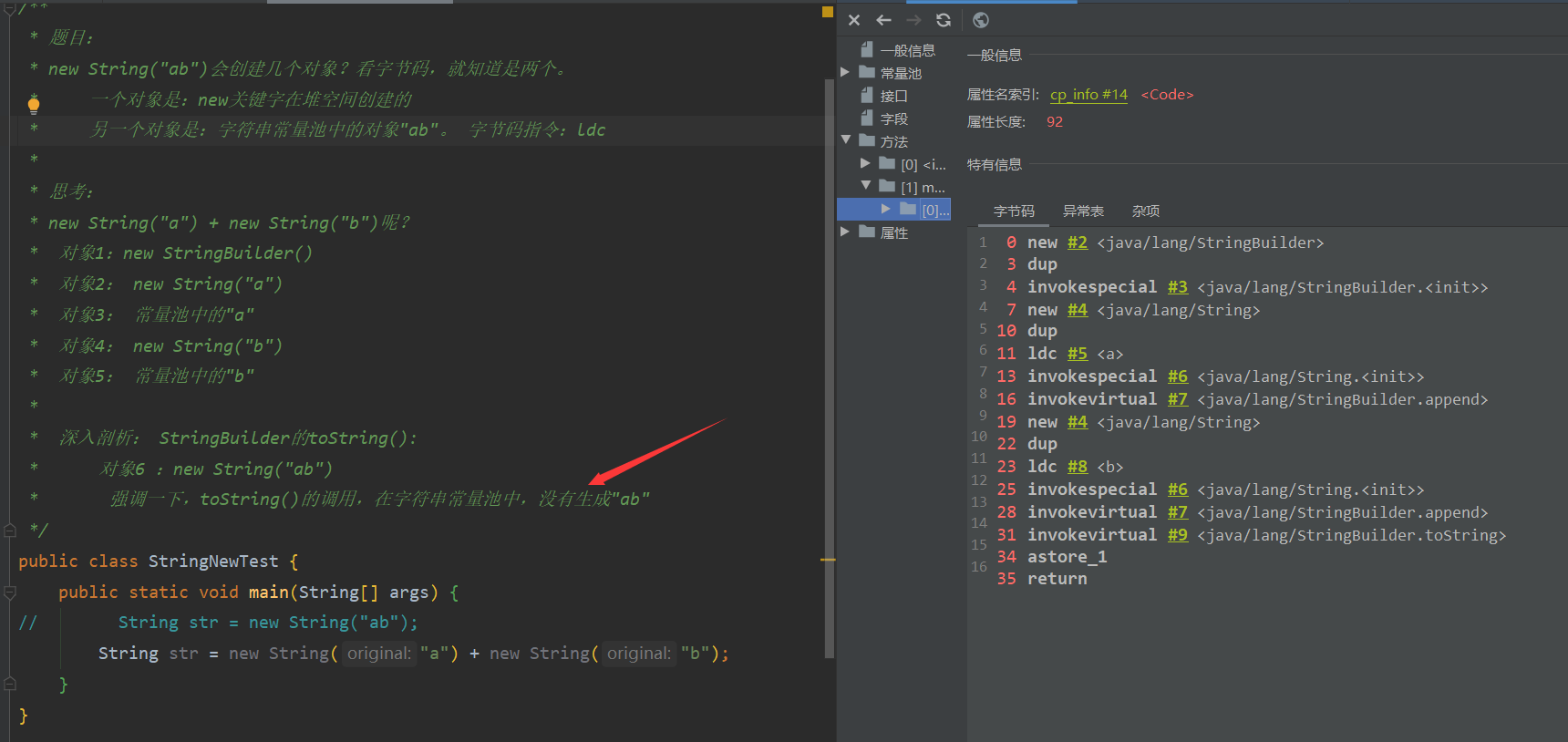
Task: Click the attribute length value 92
Action: 1055,122
